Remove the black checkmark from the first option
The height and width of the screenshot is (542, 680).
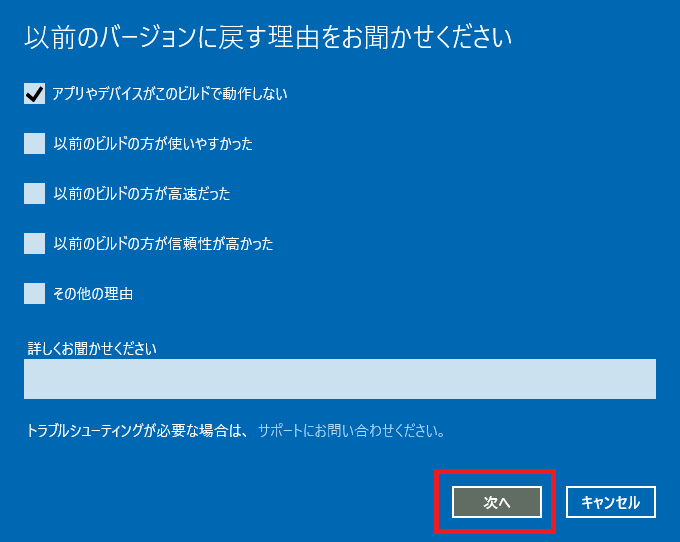(34, 94)
